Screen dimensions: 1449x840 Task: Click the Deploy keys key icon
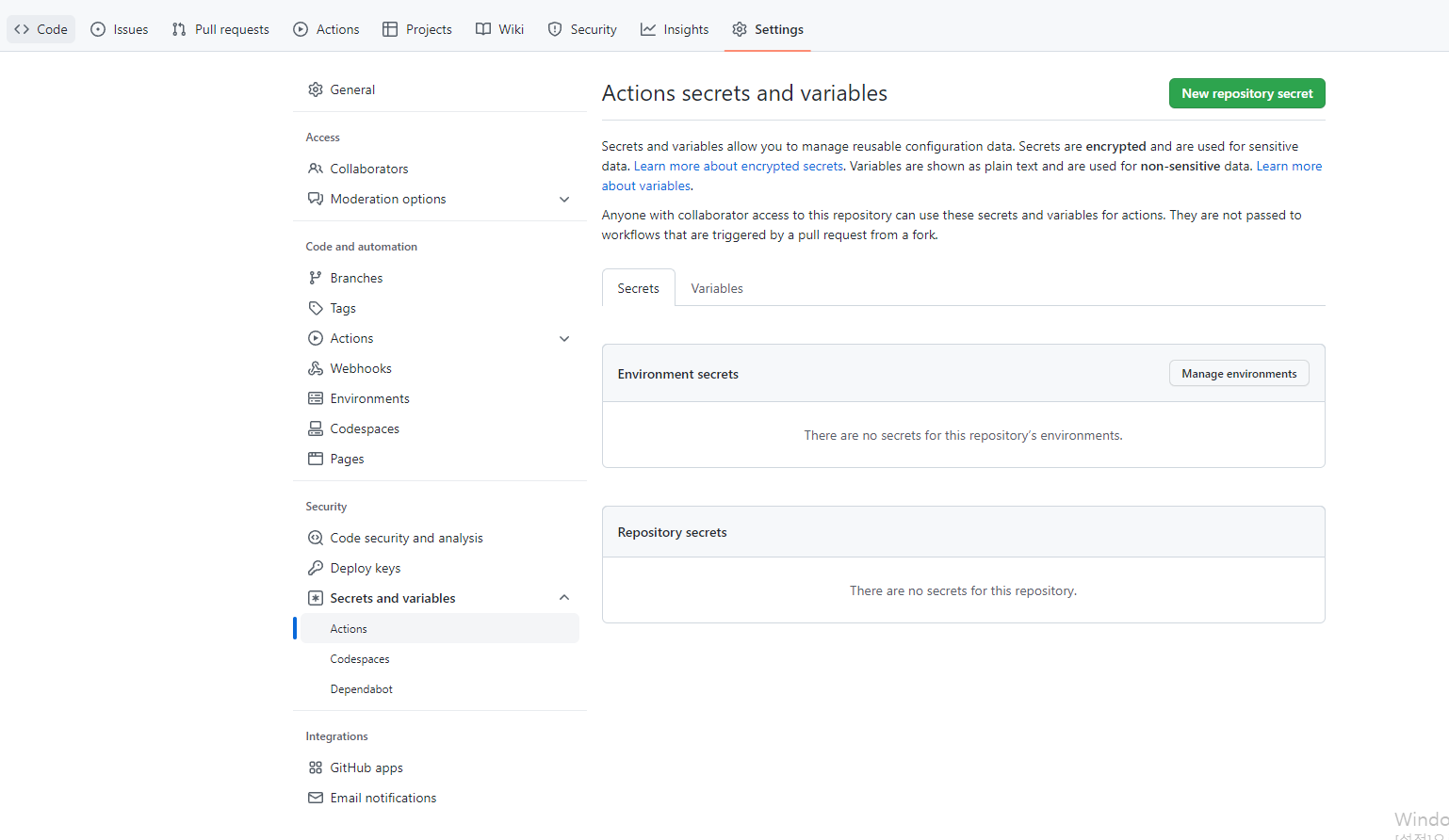[x=316, y=568]
